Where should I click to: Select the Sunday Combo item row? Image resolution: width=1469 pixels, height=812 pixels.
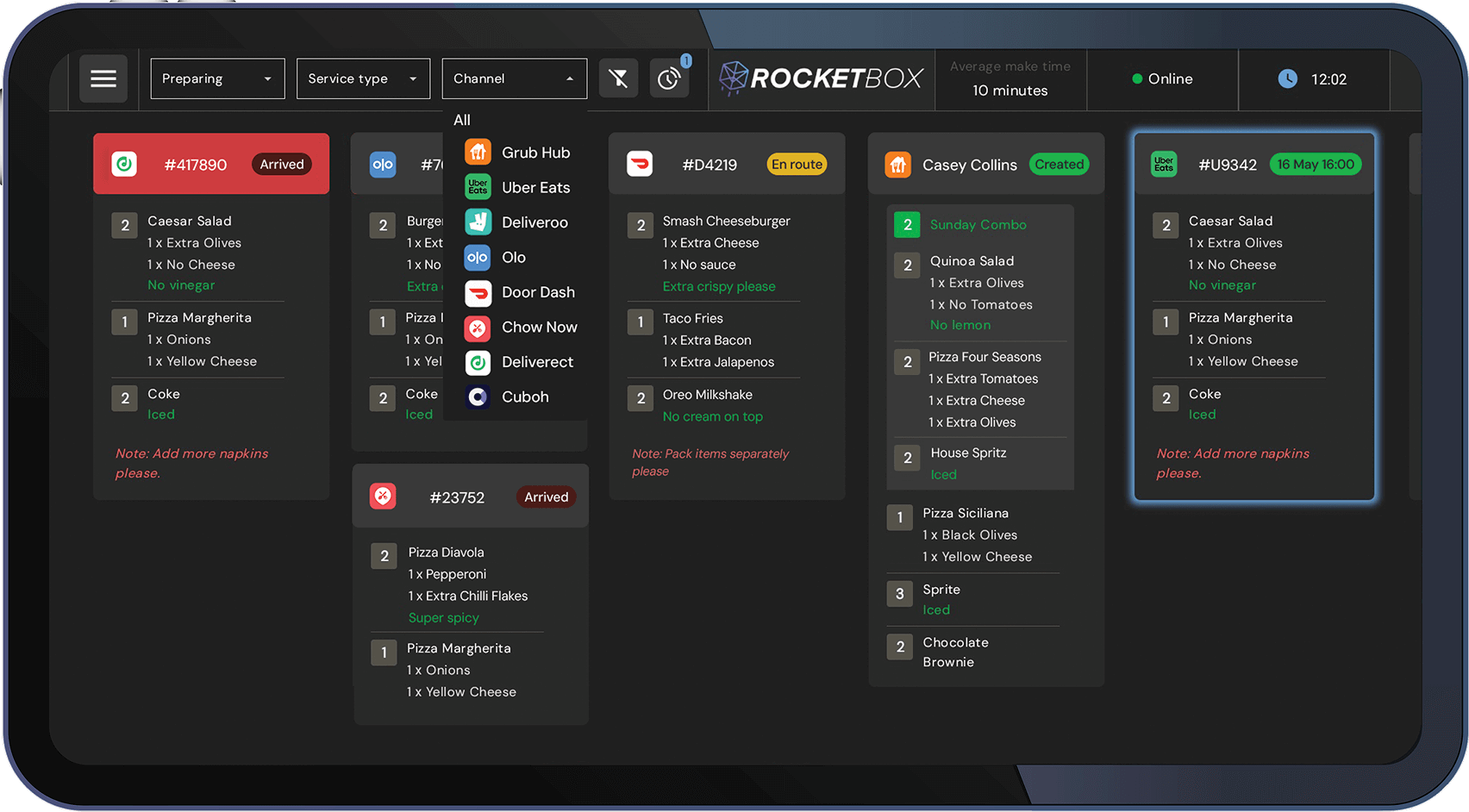pos(978,225)
